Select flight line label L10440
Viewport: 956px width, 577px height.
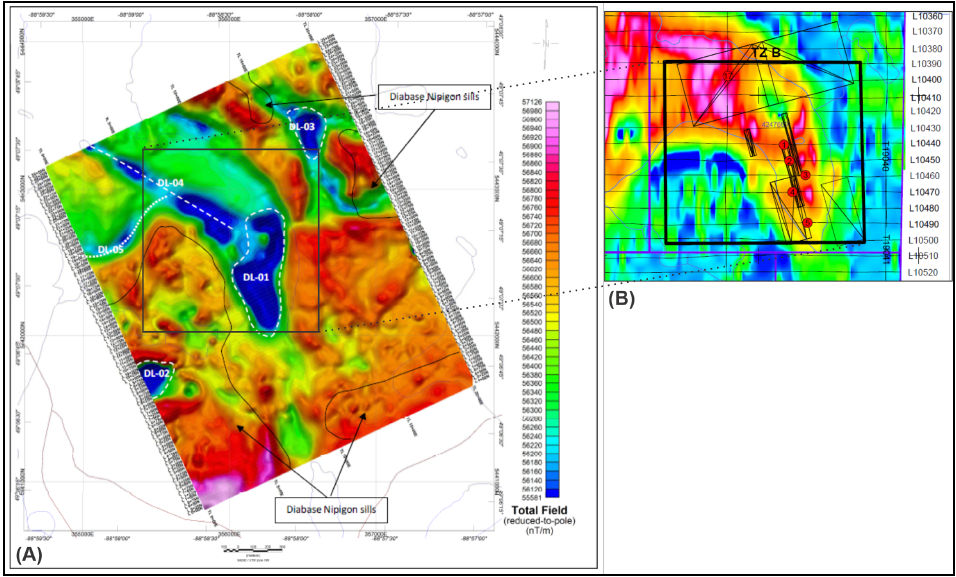[x=926, y=143]
